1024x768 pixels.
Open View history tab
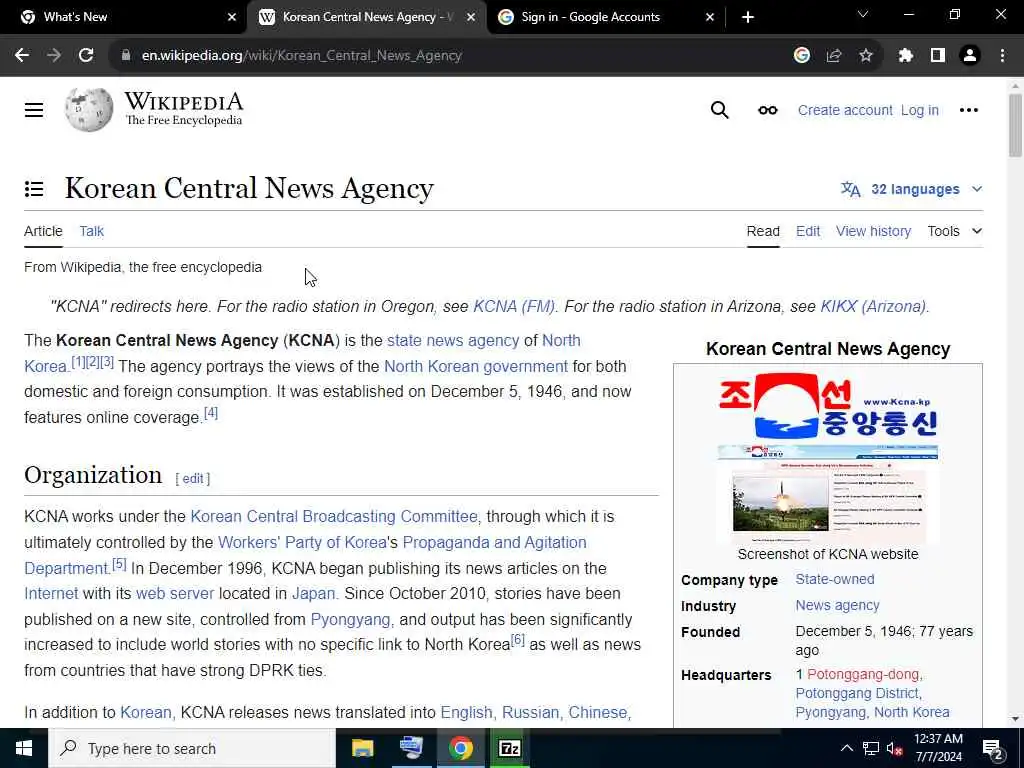click(873, 231)
